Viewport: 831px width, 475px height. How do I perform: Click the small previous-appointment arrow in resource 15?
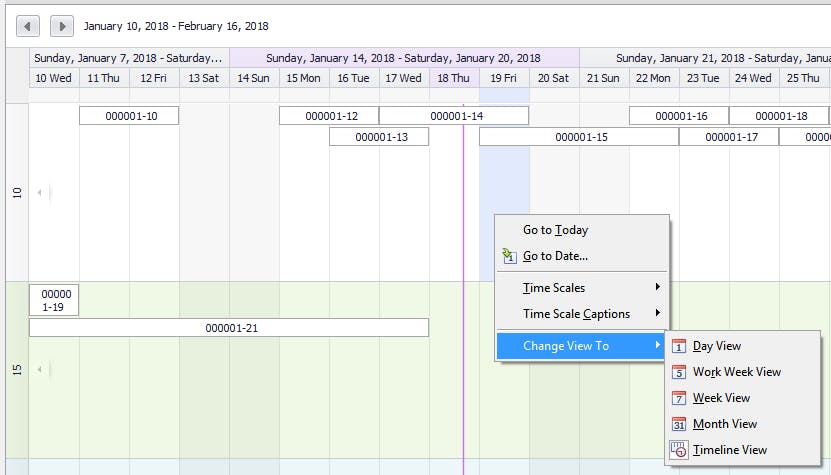(x=40, y=369)
